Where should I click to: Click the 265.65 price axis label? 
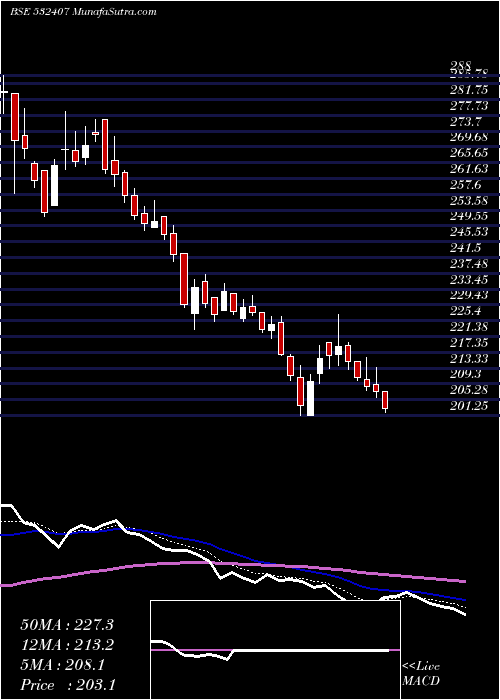[x=469, y=153]
